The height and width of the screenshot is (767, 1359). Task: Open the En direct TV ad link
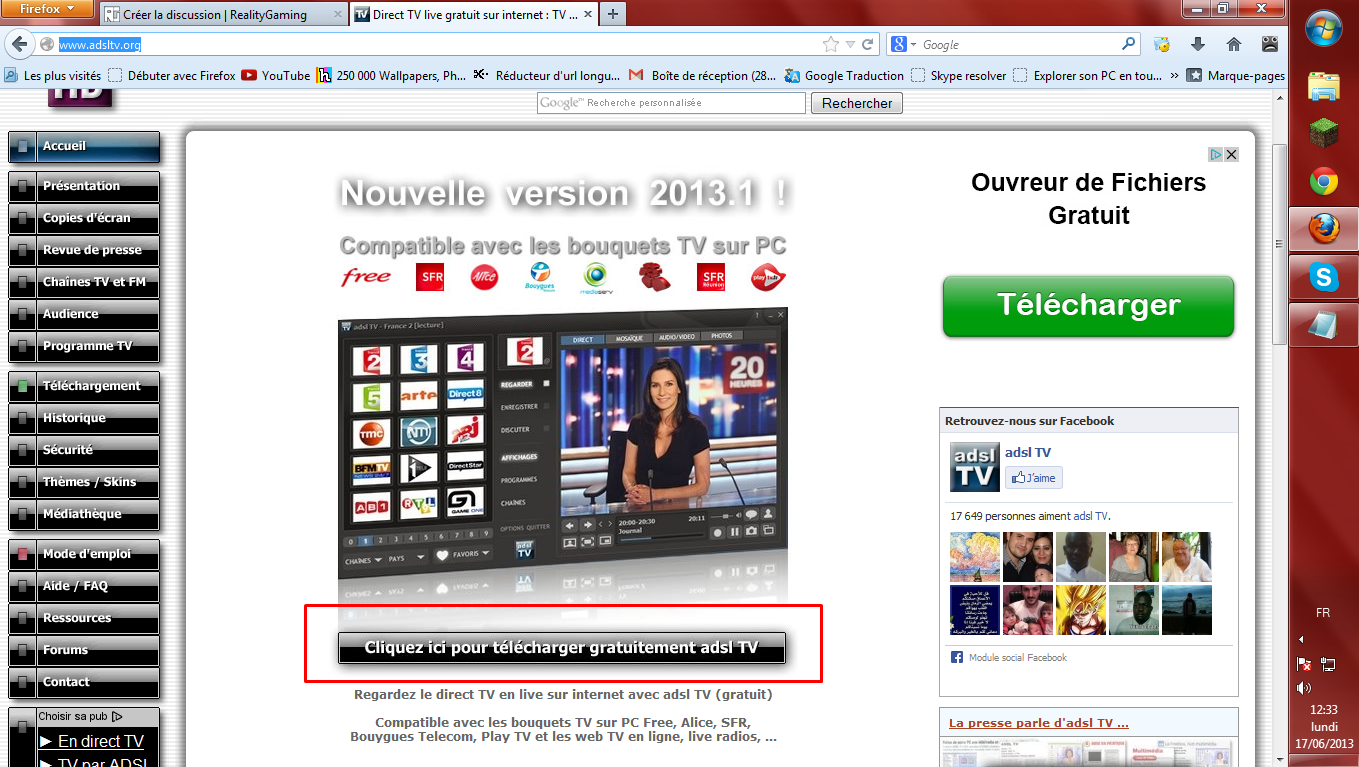pyautogui.click(x=101, y=741)
